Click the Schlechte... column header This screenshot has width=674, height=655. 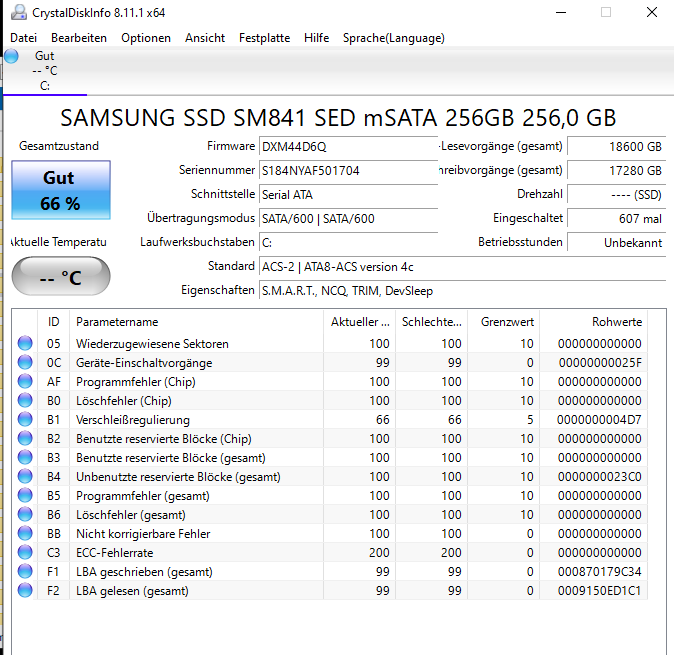click(x=431, y=321)
